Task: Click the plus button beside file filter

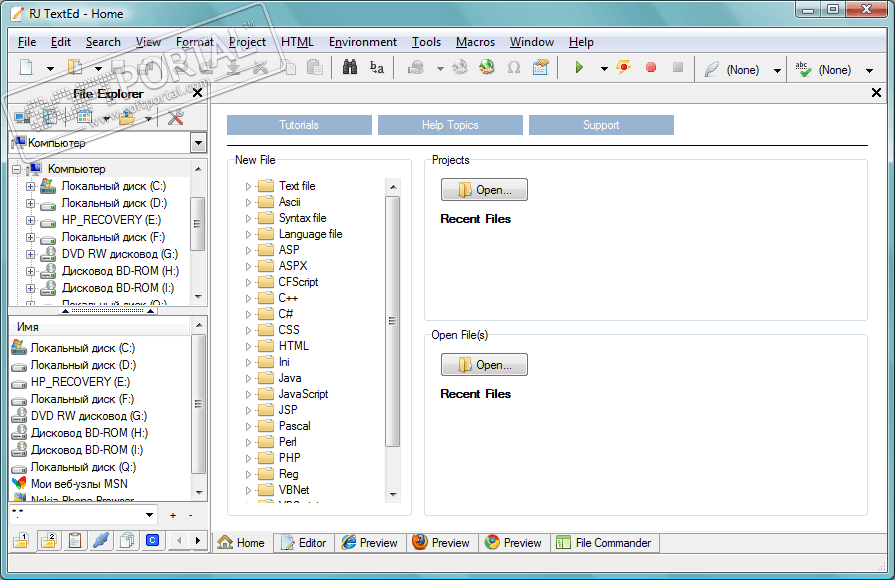Action: [173, 515]
